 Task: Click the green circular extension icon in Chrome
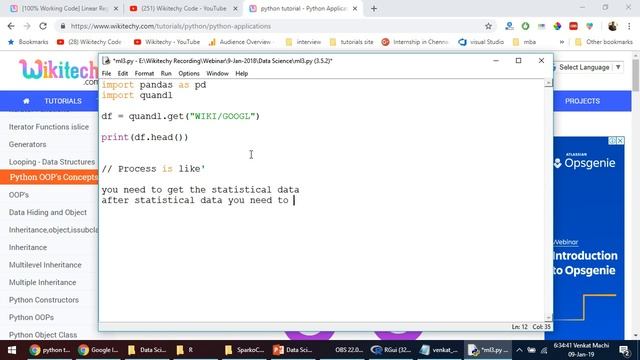click(x=525, y=26)
